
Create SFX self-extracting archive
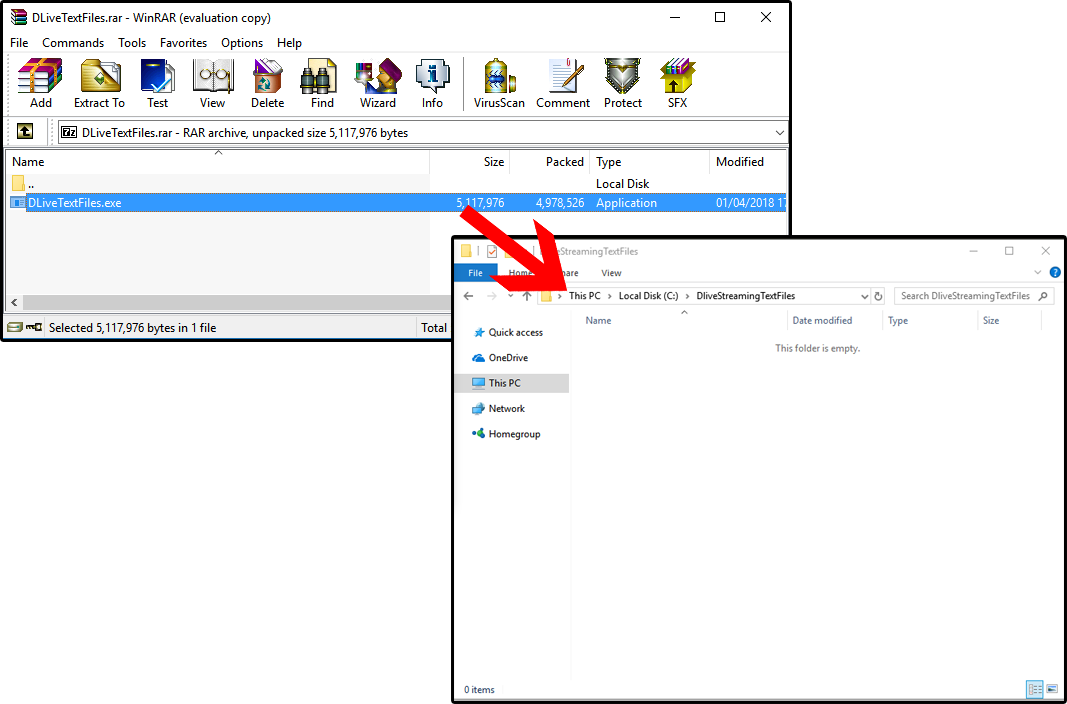point(677,83)
